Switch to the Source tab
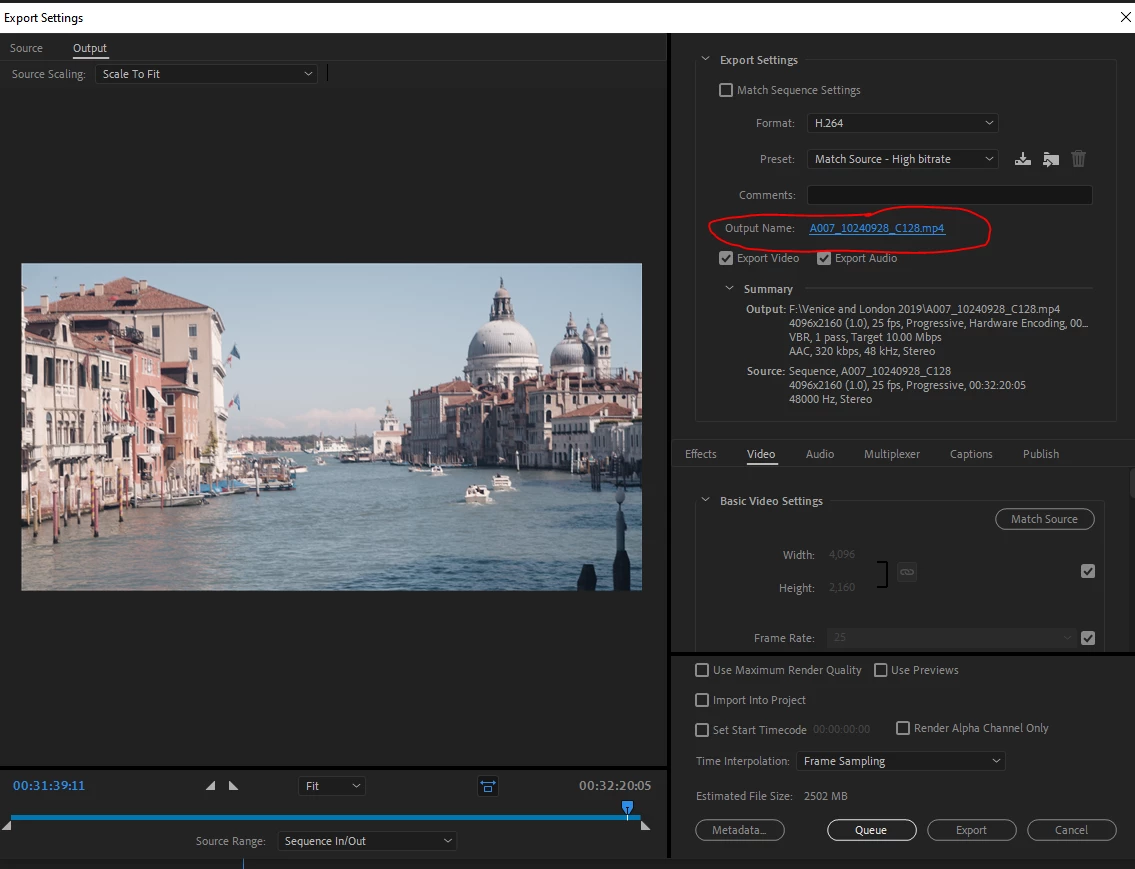Image resolution: width=1135 pixels, height=869 pixels. click(x=26, y=48)
